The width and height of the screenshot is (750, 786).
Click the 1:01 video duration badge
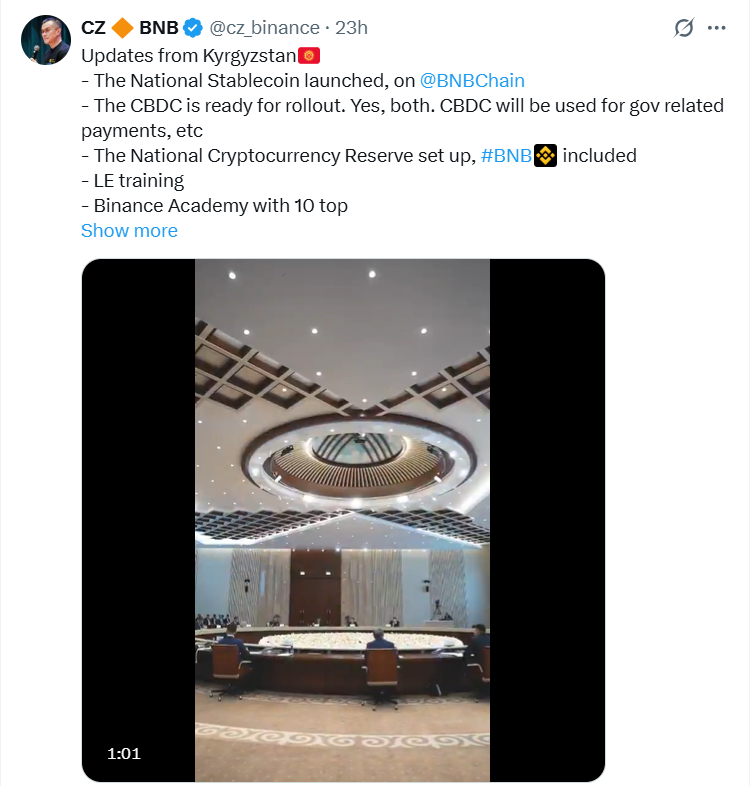click(x=124, y=753)
